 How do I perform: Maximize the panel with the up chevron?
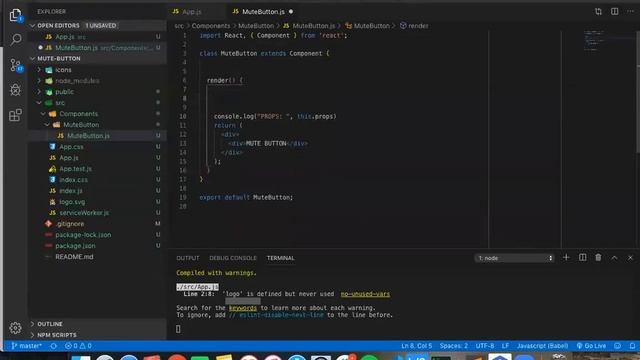(x=614, y=258)
